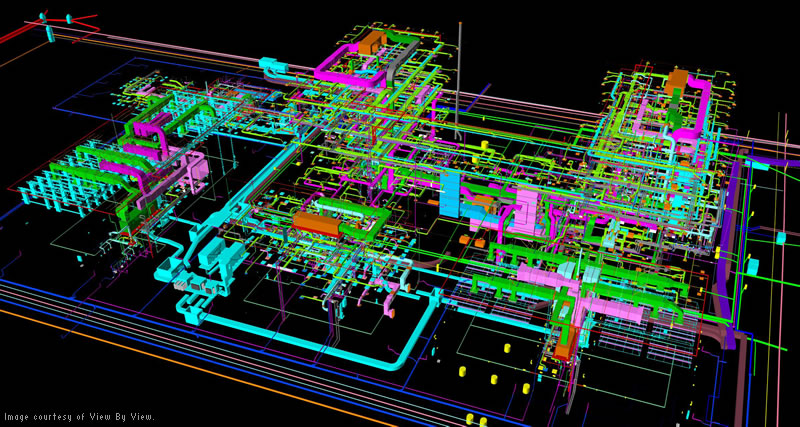Select the orange rooftop unit at upper right
The width and height of the screenshot is (800, 427).
point(677,82)
